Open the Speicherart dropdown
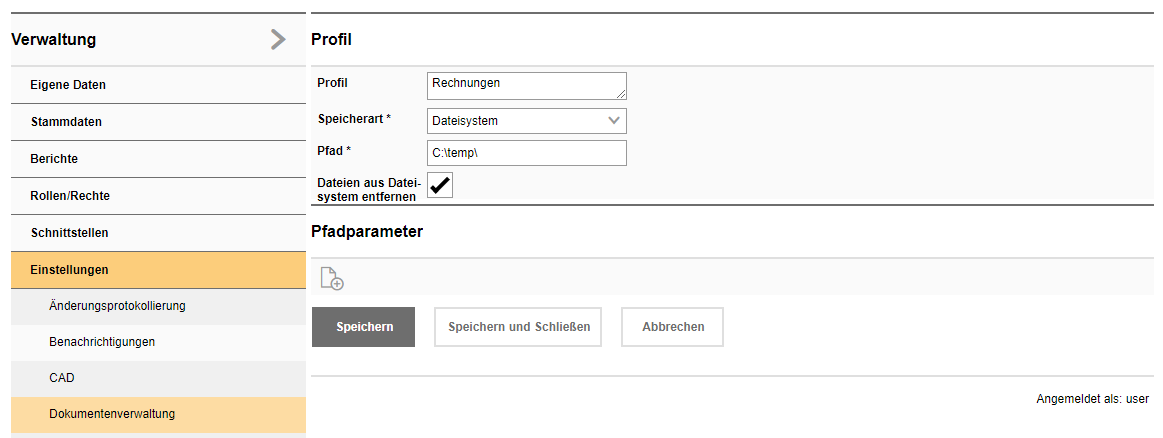The image size is (1163, 438). 526,121
